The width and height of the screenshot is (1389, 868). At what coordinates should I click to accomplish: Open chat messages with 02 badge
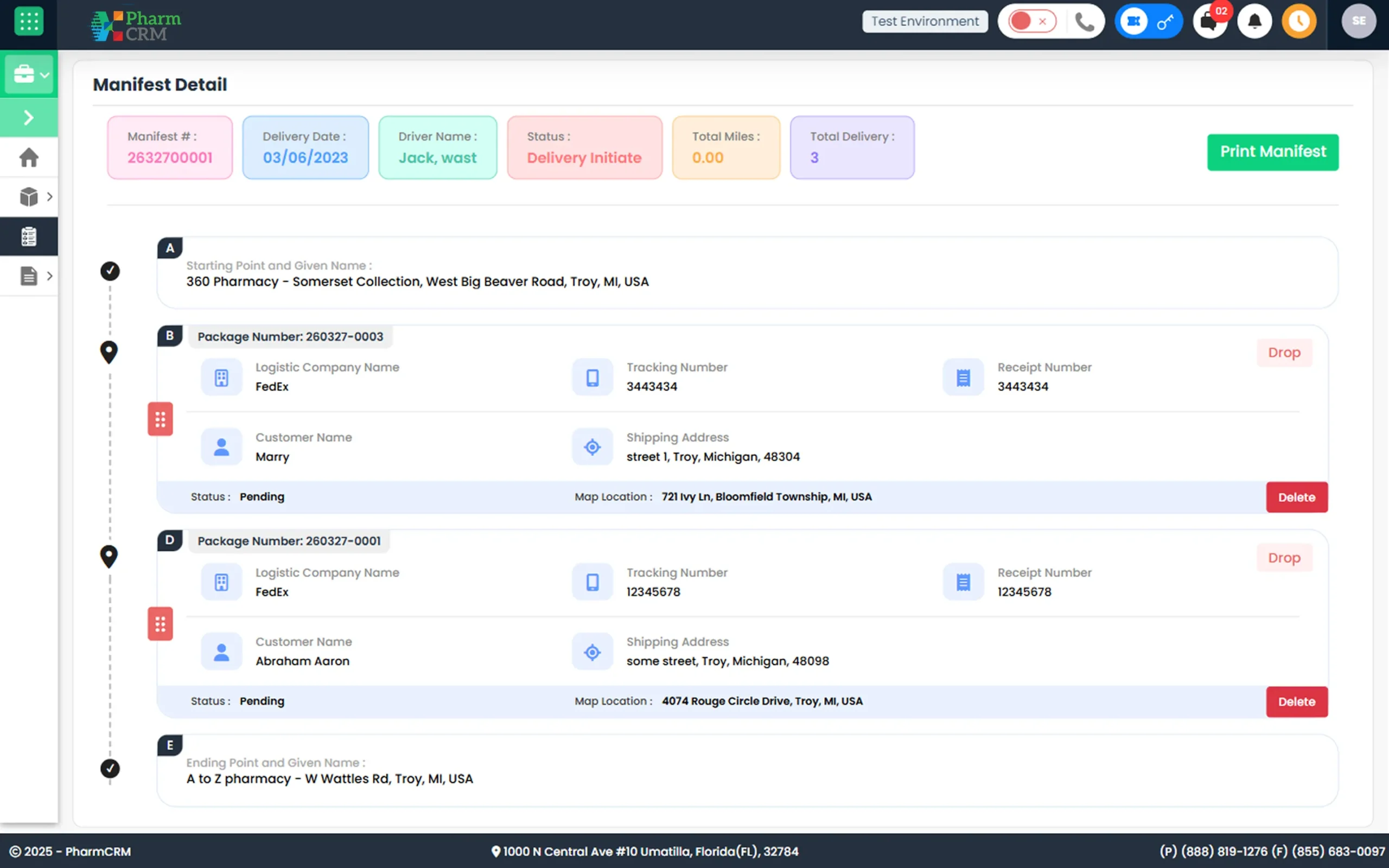click(1210, 21)
